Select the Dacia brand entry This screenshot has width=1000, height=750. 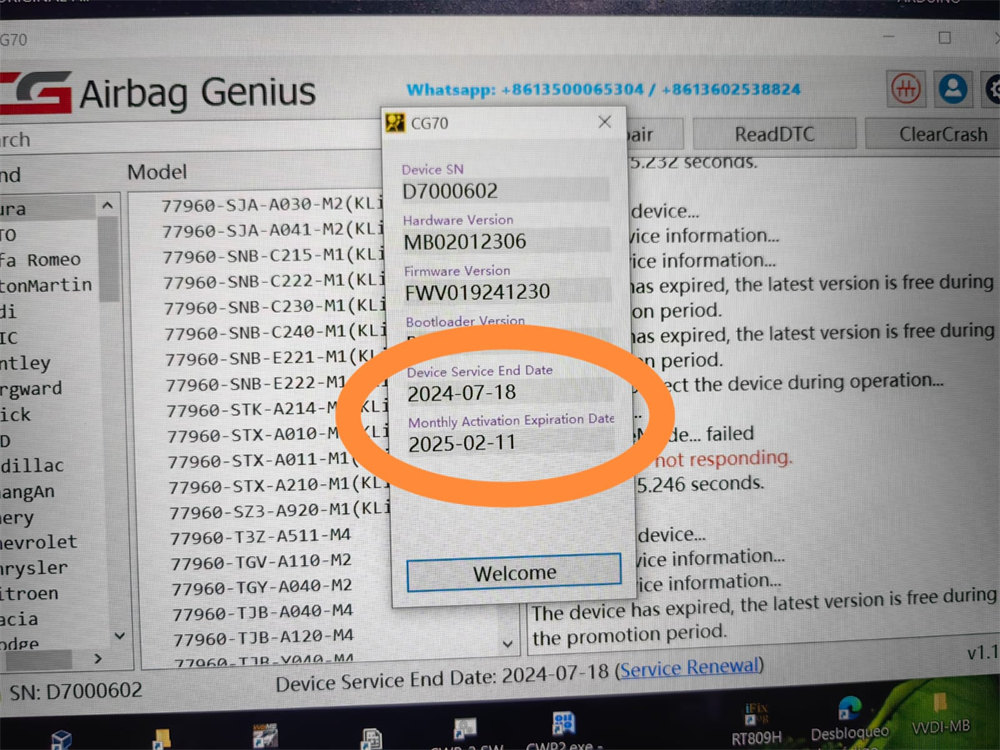pyautogui.click(x=19, y=619)
